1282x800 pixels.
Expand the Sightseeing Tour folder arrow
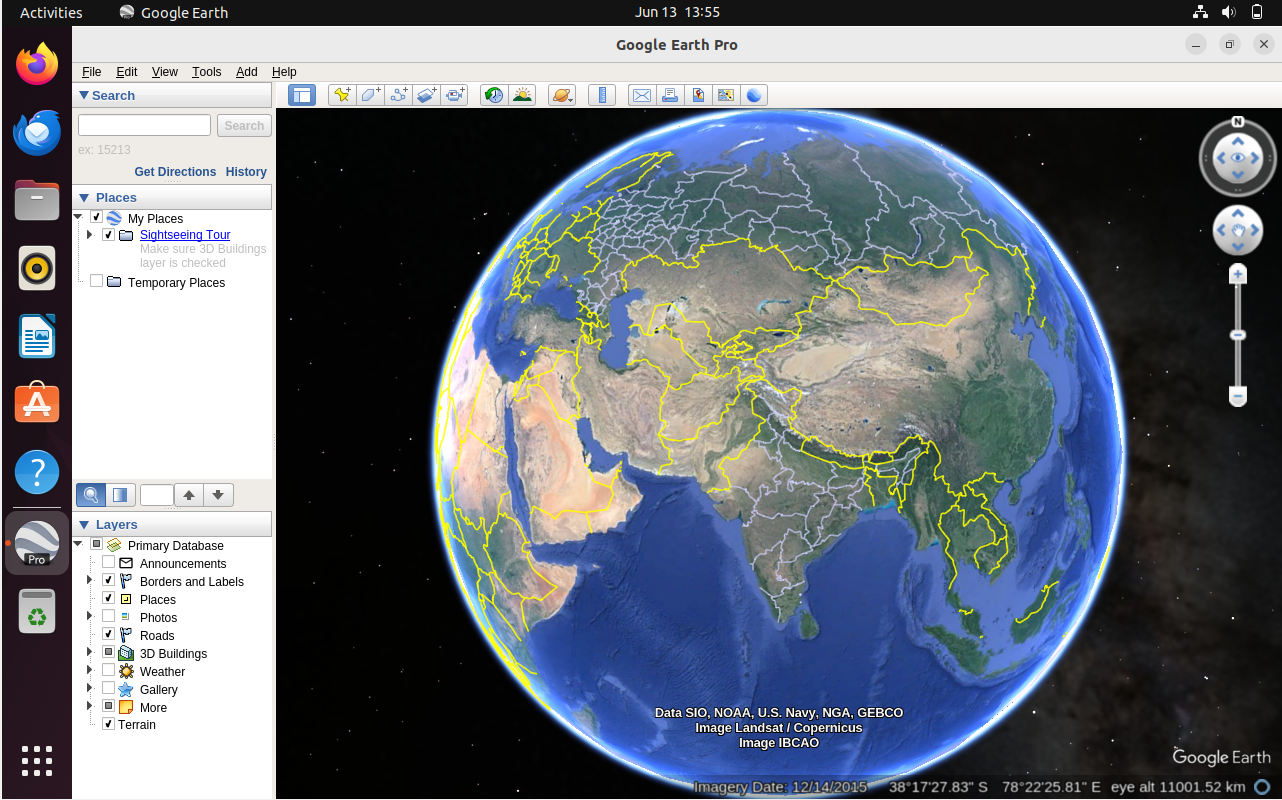pos(90,235)
